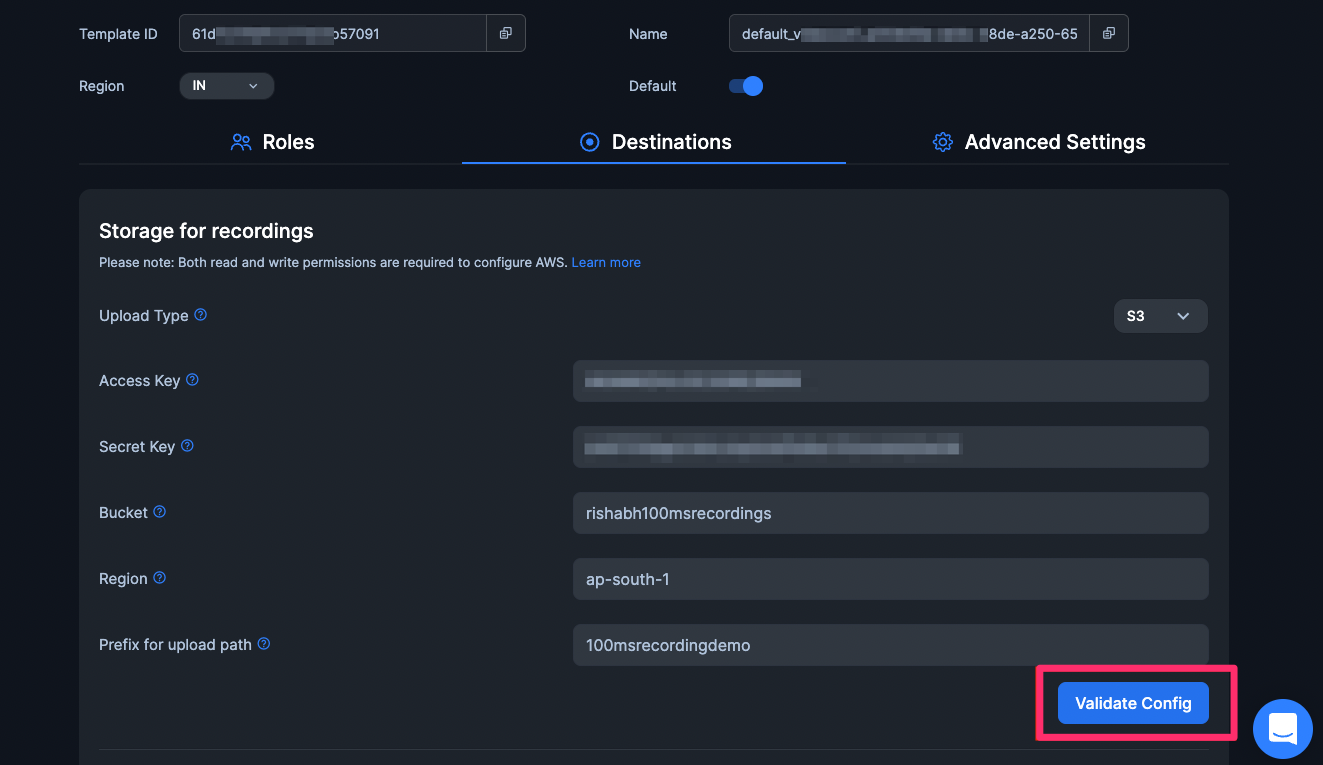Screen dimensions: 1323x765
Task: Click the Secret Key help icon
Action: [x=187, y=446]
